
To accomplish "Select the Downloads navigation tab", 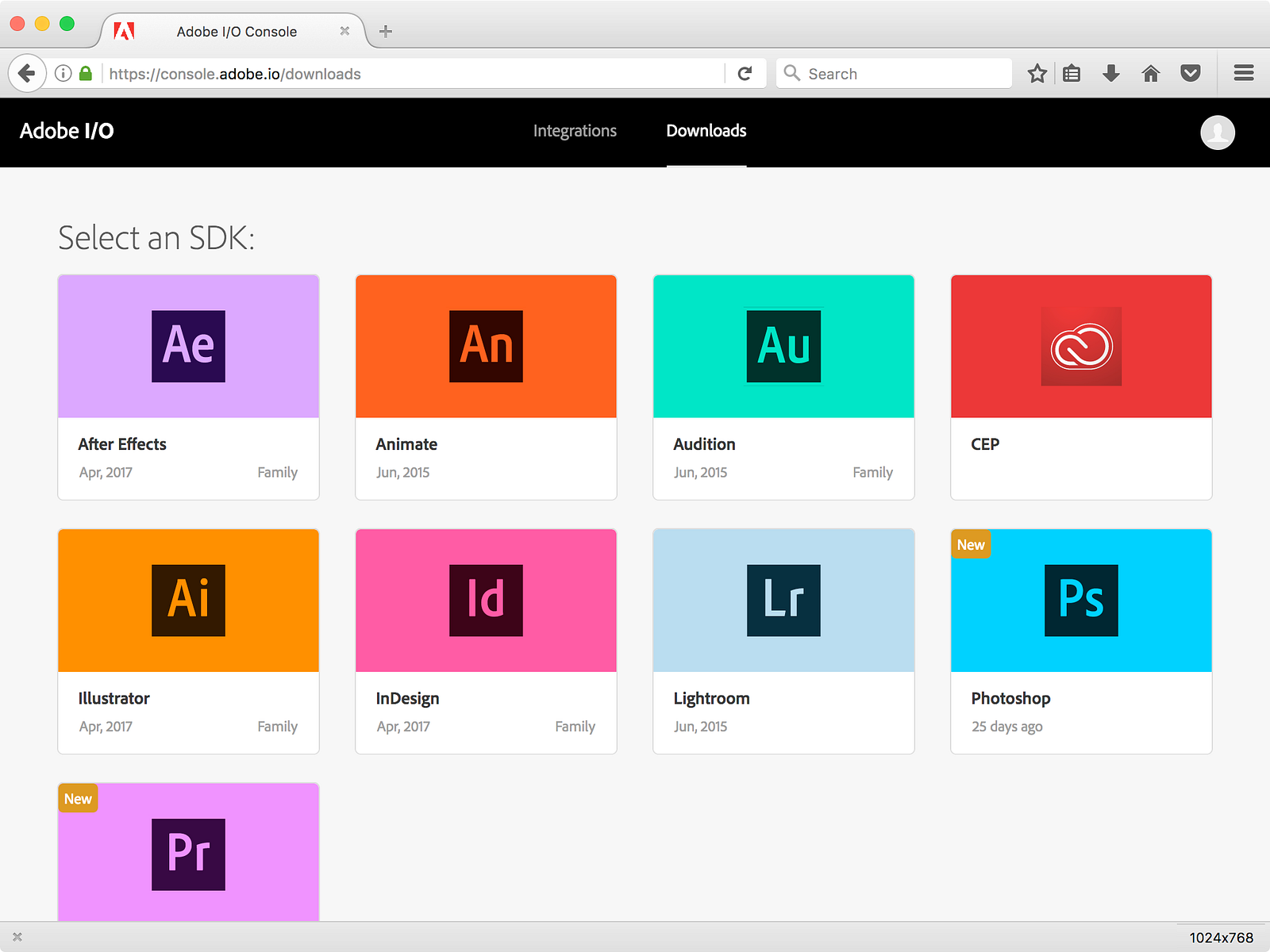I will tap(706, 131).
